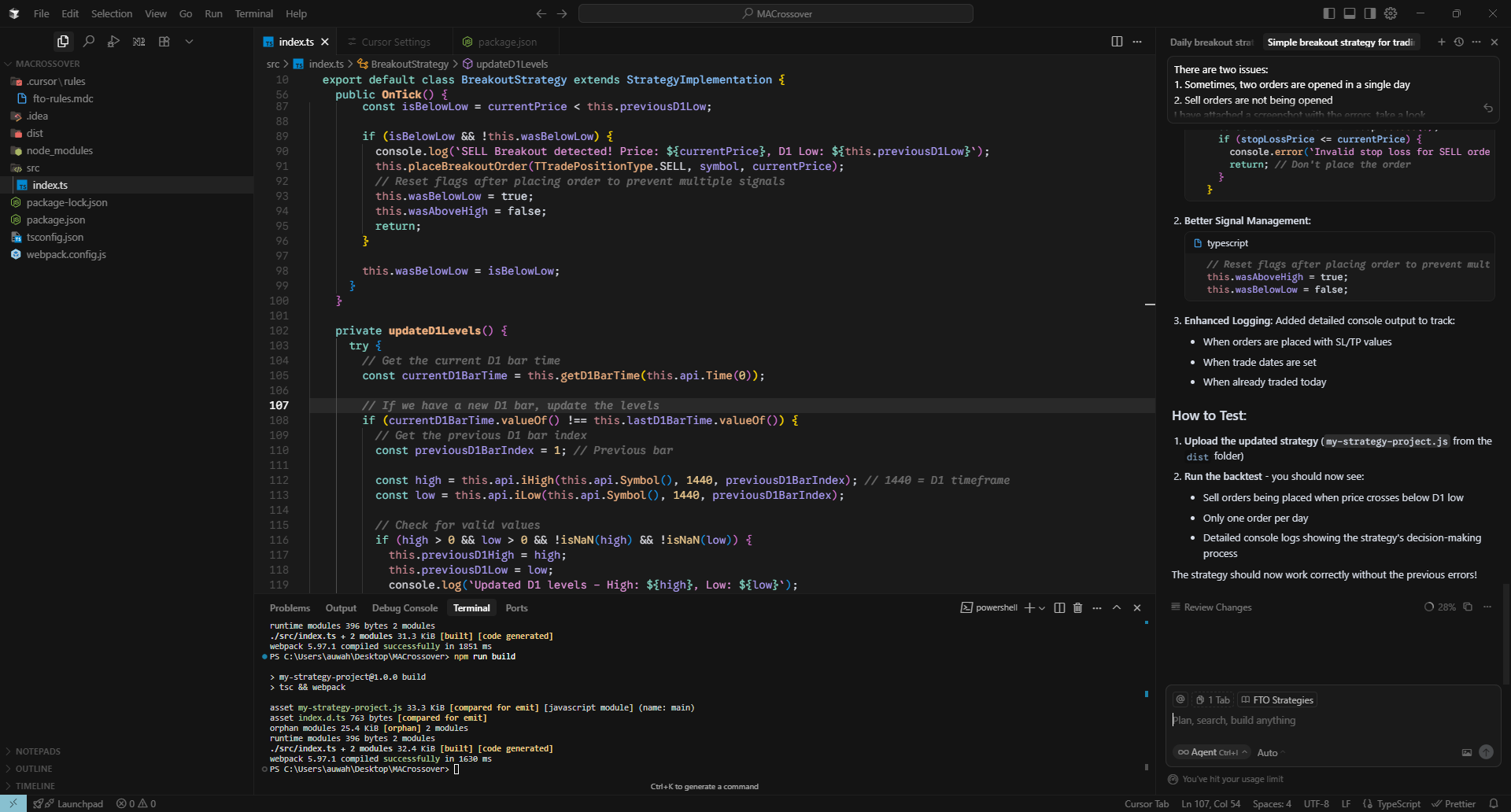Open the Terminal menu in menu bar
The width and height of the screenshot is (1511, 812).
coord(253,14)
